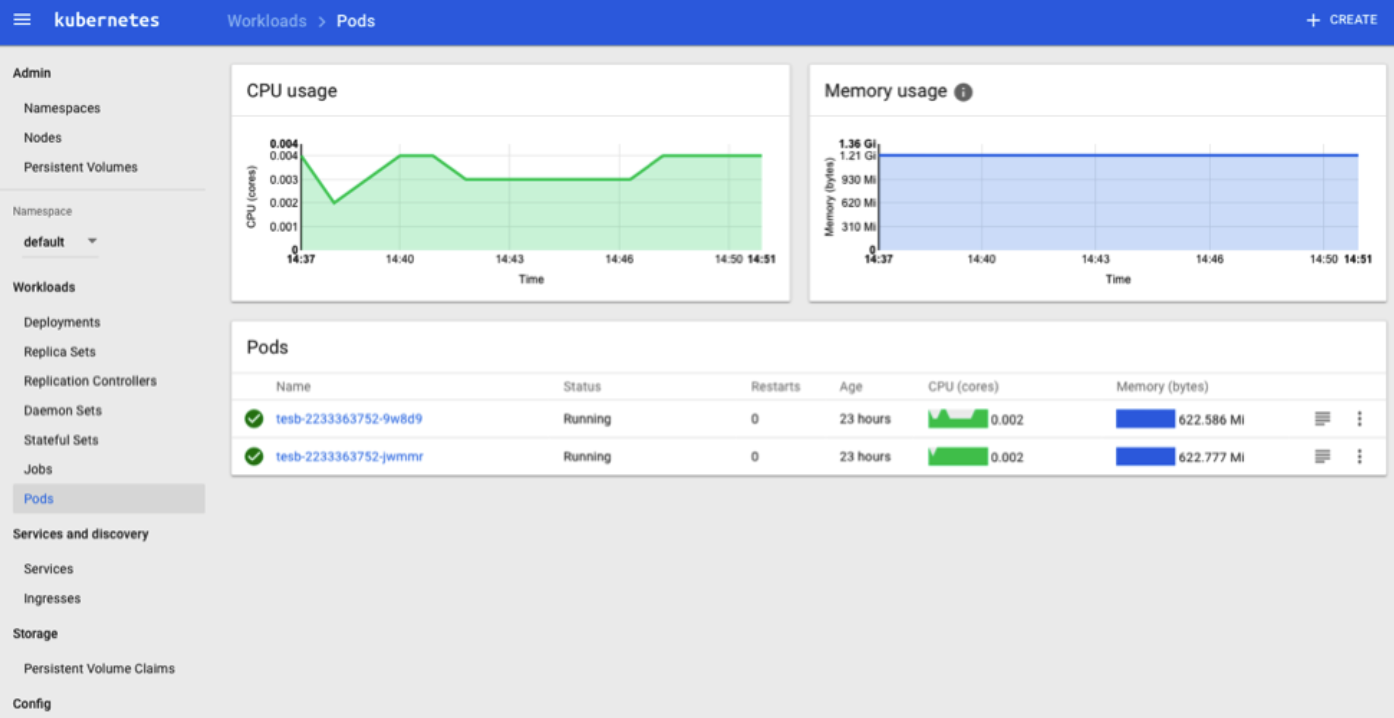Open Services in sidebar
The height and width of the screenshot is (718, 1394).
point(49,569)
